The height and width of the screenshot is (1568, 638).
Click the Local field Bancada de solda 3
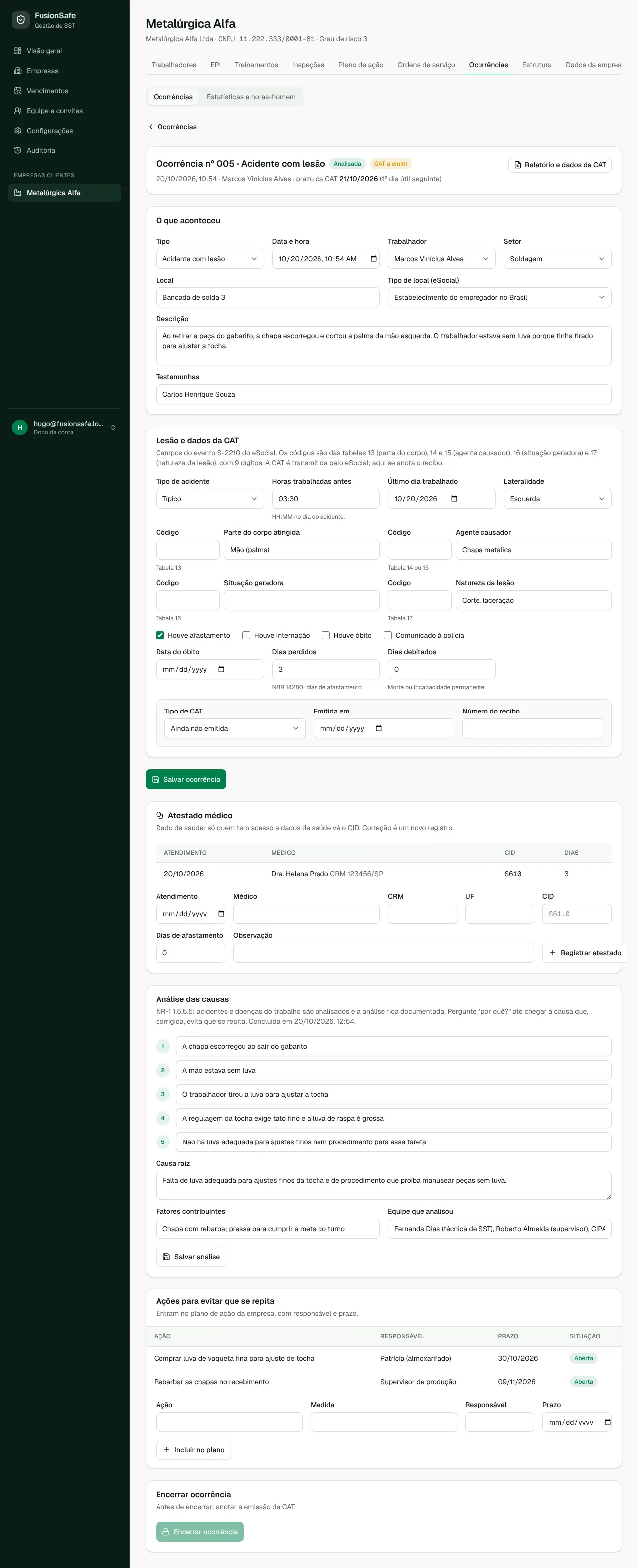pyautogui.click(x=268, y=297)
